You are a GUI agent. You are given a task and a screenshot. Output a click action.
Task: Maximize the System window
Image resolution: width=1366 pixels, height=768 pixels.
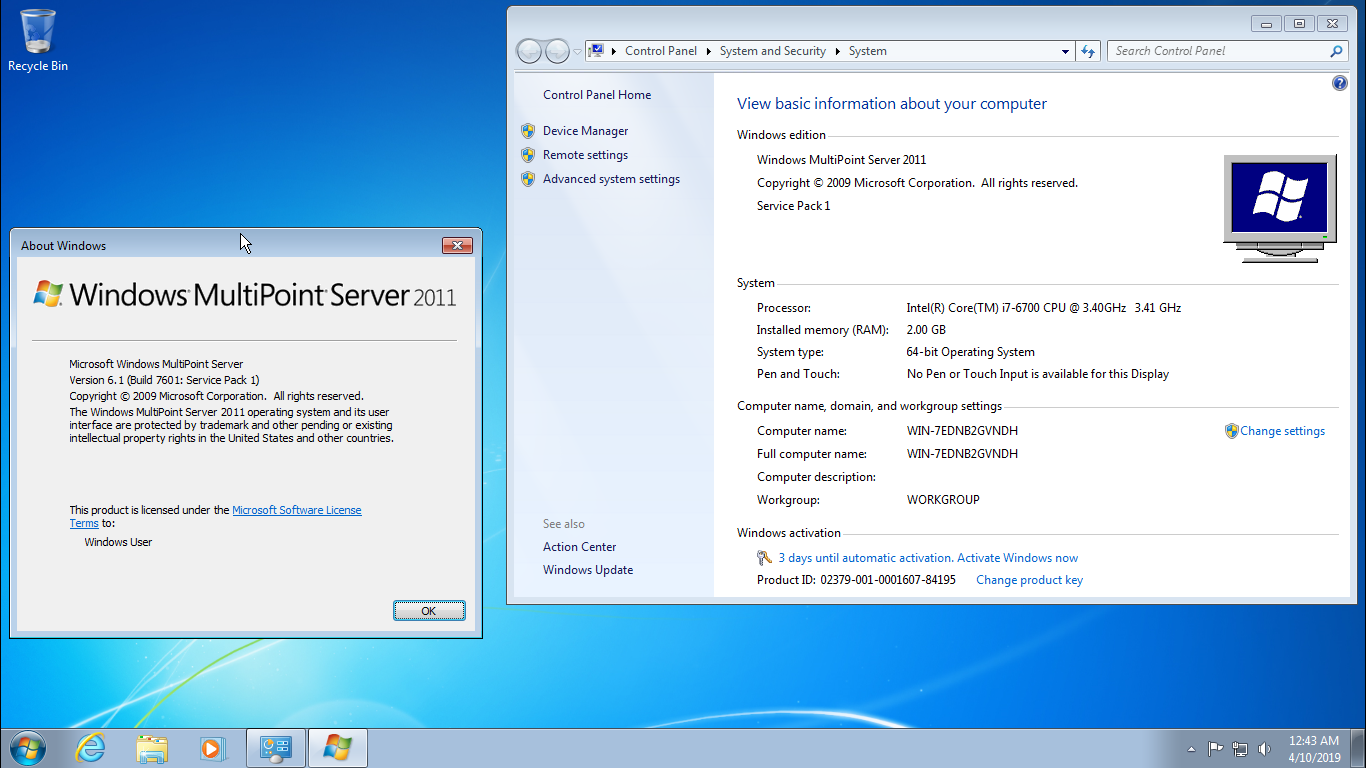click(x=1299, y=23)
